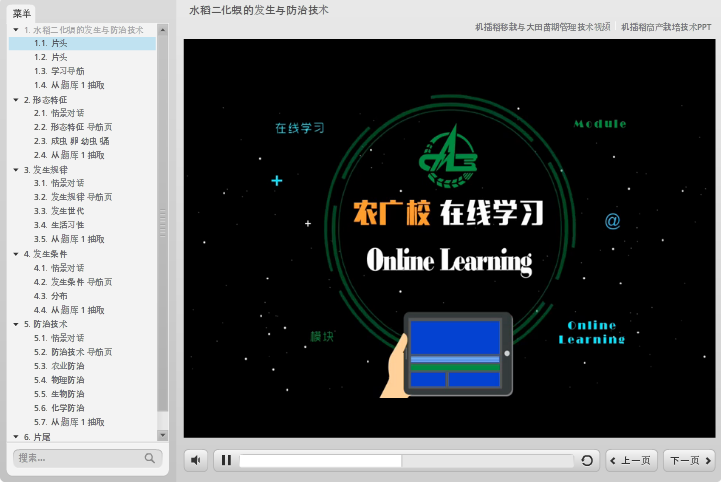Click the tablet illustration on the slide
The width and height of the screenshot is (721, 482).
(458, 354)
